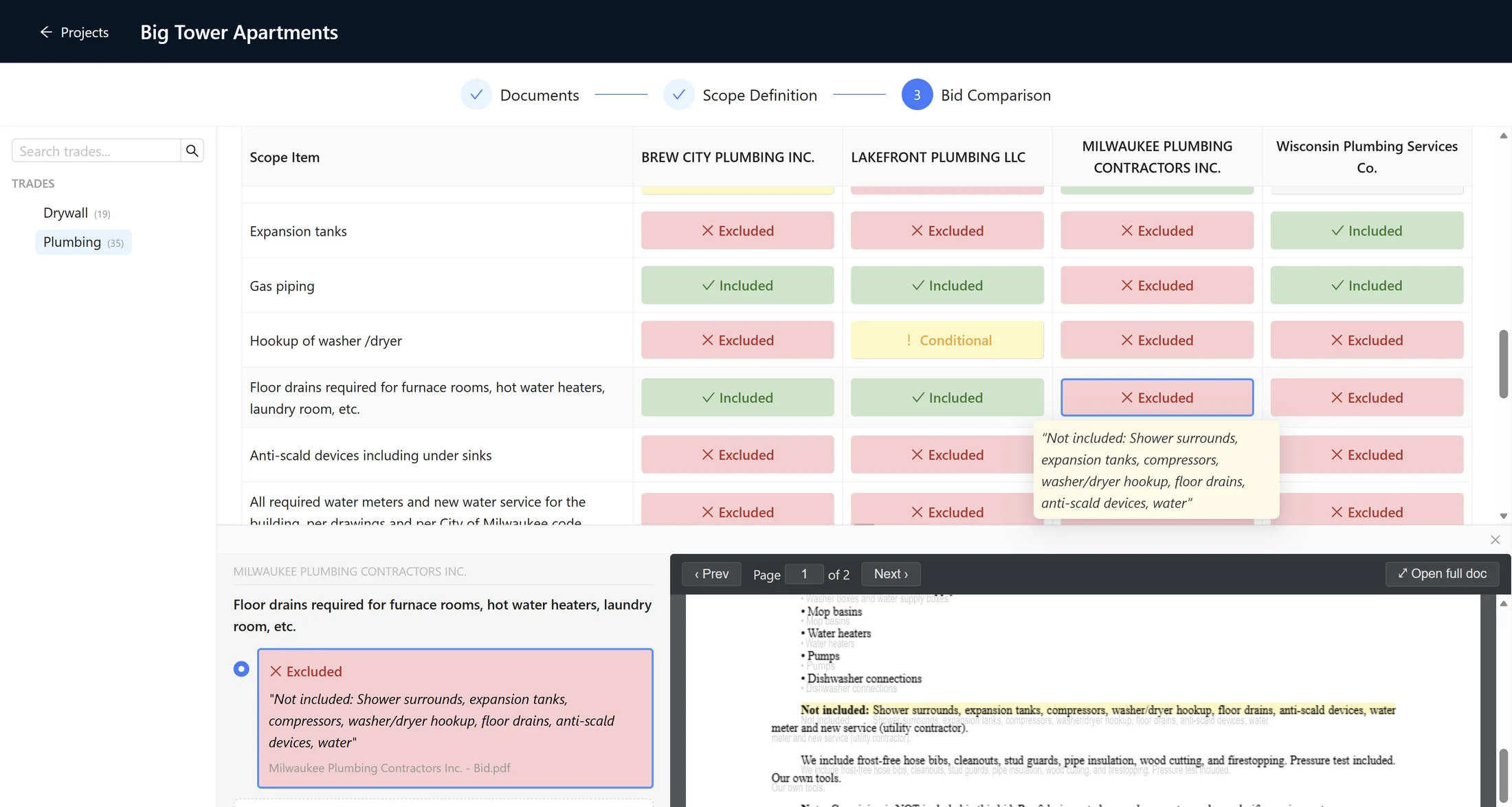The width and height of the screenshot is (1512, 807).
Task: Select the Excluded radio option
Action: (241, 669)
